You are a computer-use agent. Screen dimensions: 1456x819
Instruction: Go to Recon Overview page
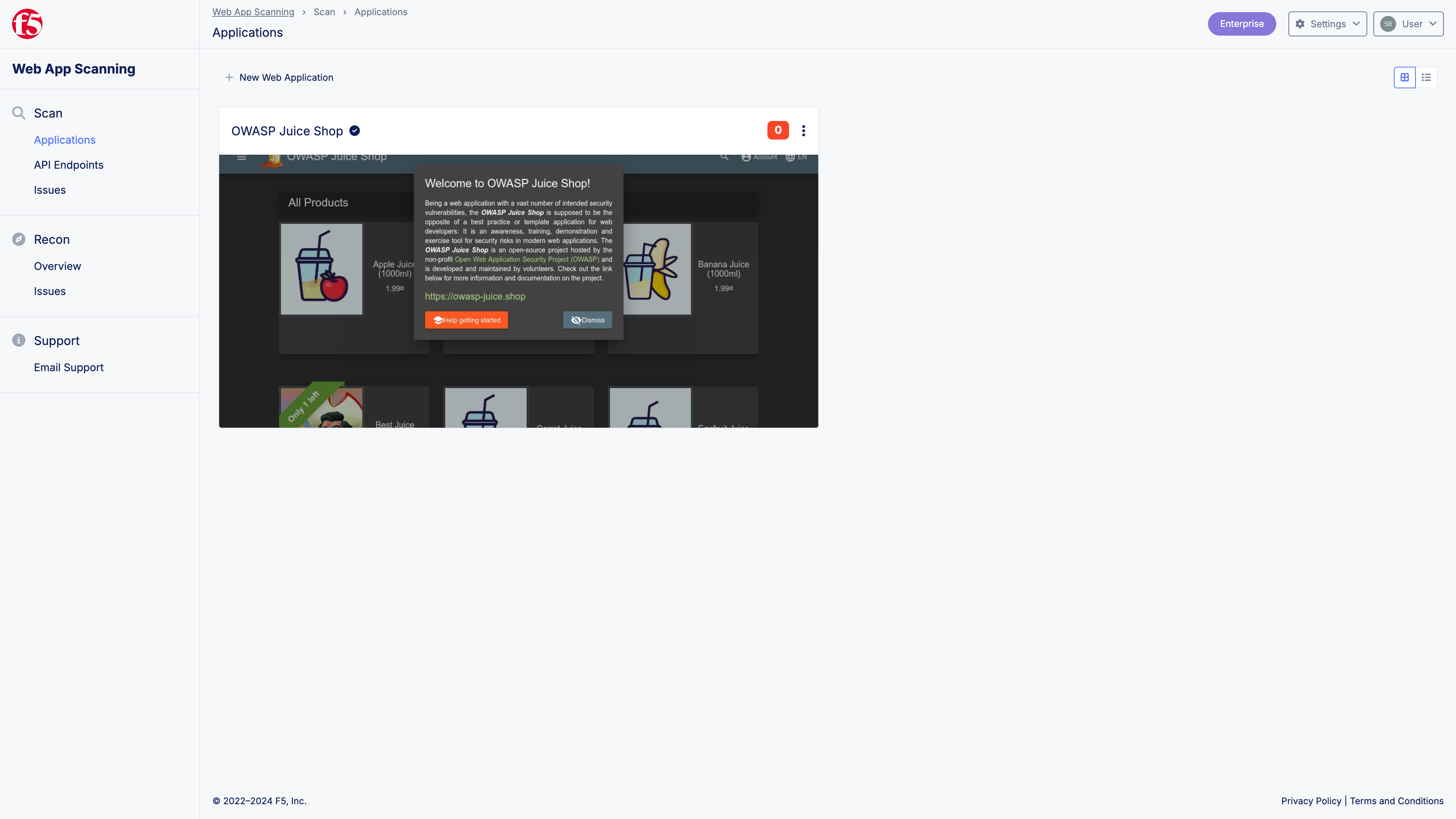click(57, 266)
